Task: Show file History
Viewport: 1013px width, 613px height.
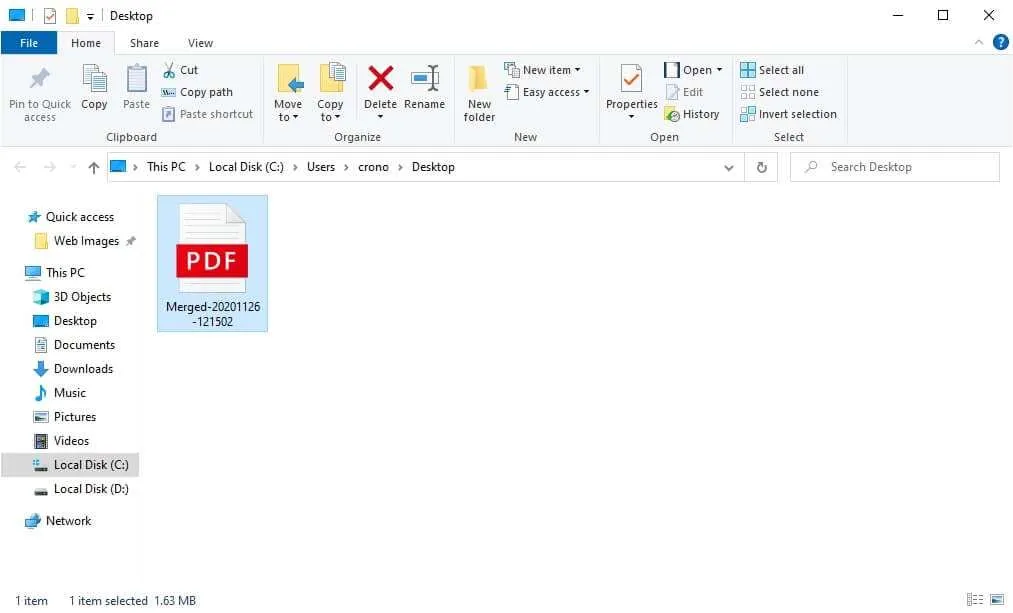Action: tap(692, 114)
